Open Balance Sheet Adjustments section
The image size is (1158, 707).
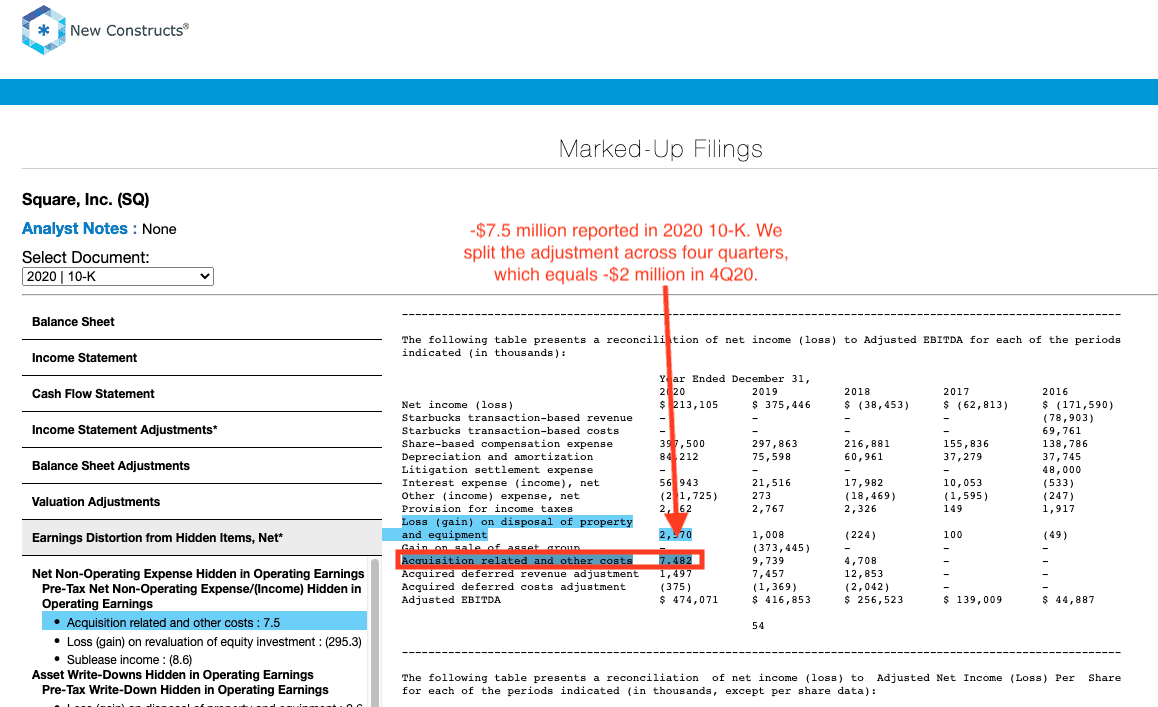click(x=202, y=465)
